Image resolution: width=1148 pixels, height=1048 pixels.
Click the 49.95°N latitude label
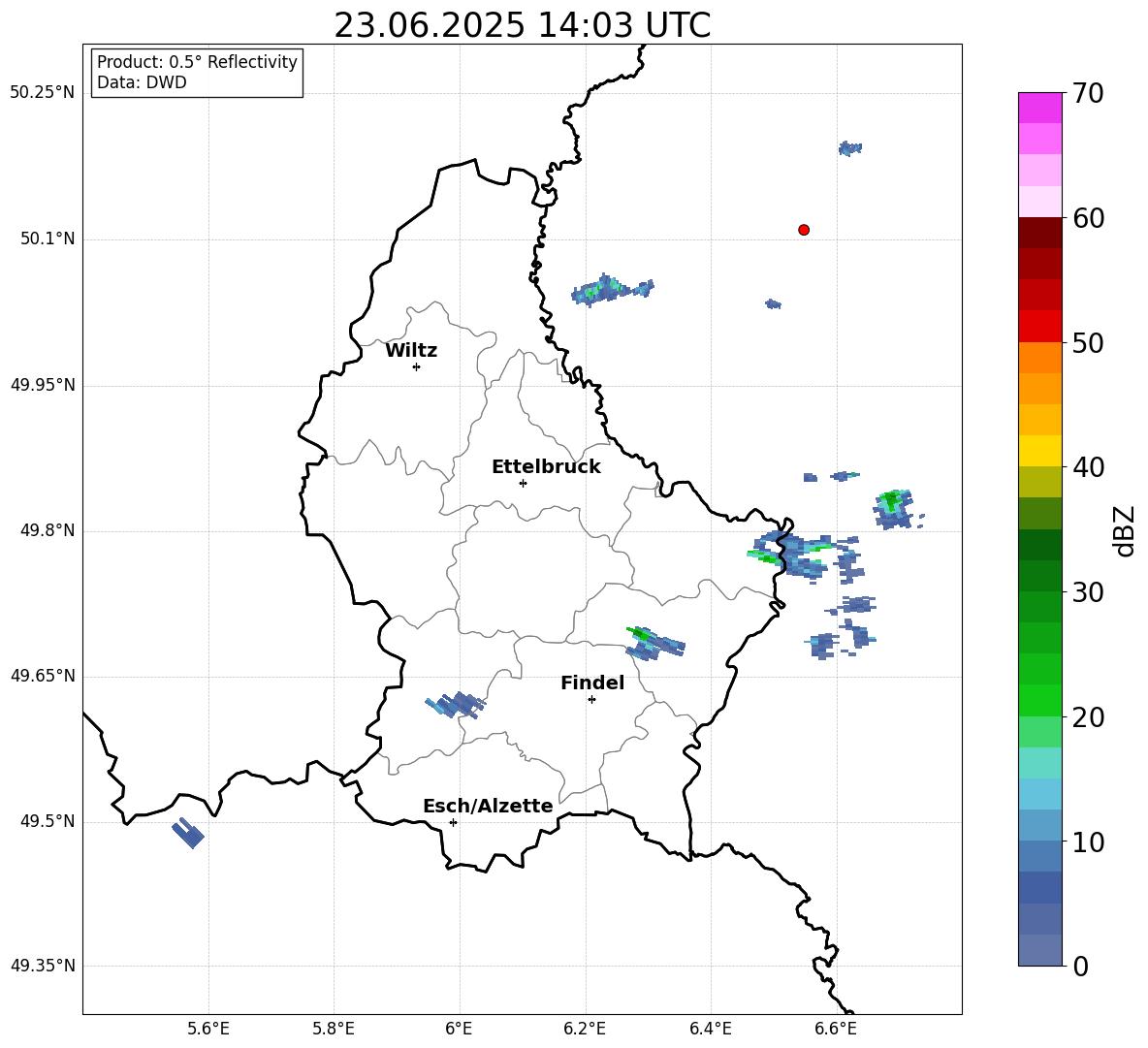[x=43, y=385]
